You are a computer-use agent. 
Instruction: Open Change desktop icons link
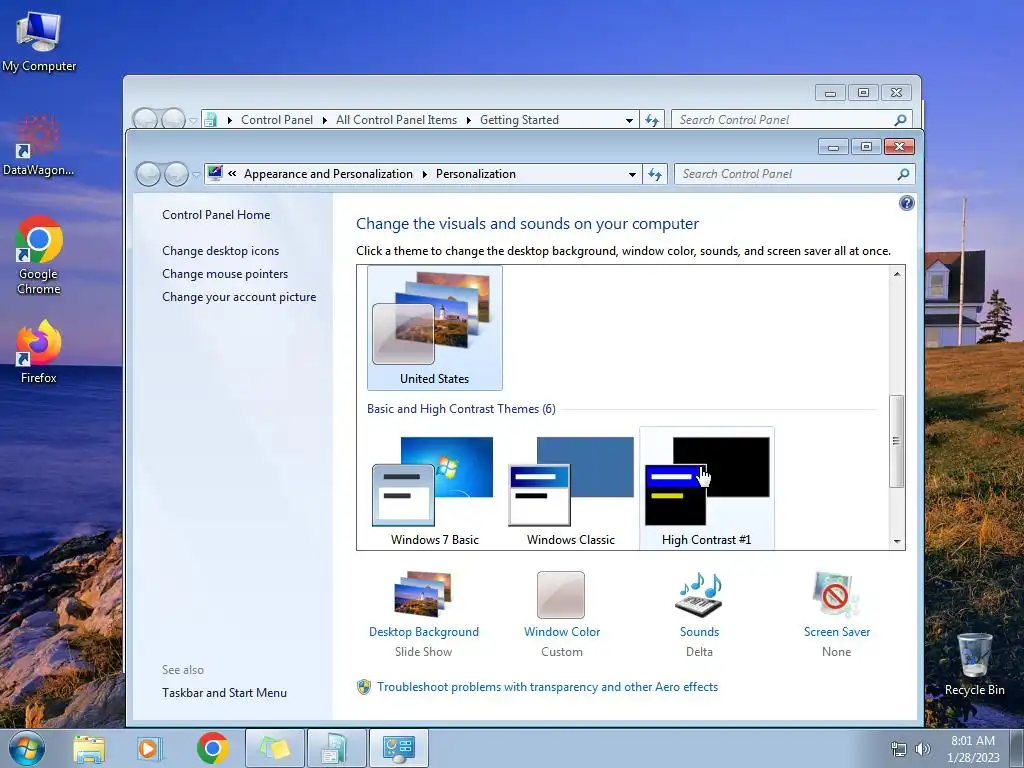221,251
